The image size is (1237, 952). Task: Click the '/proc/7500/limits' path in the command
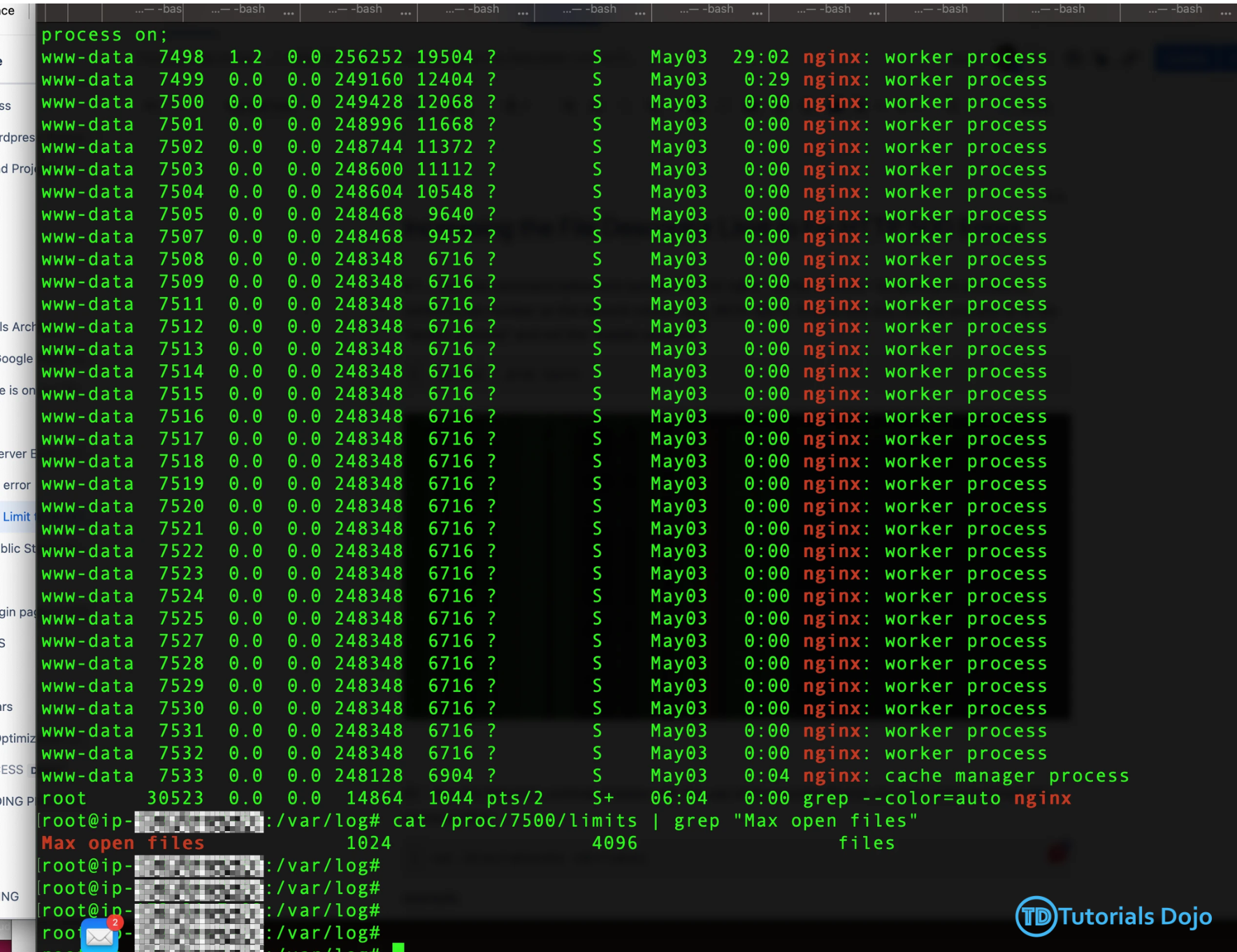(539, 821)
